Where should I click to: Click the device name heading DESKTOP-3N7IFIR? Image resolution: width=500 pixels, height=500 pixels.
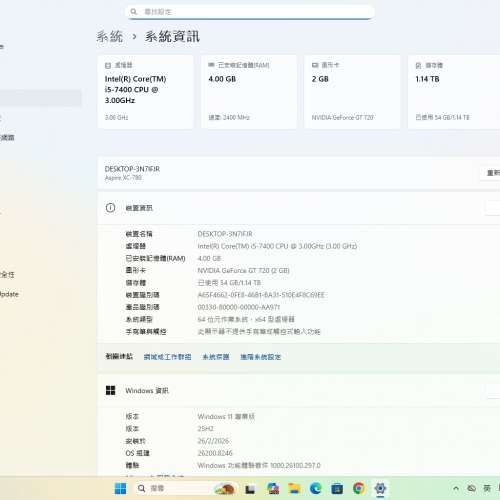[x=132, y=169]
